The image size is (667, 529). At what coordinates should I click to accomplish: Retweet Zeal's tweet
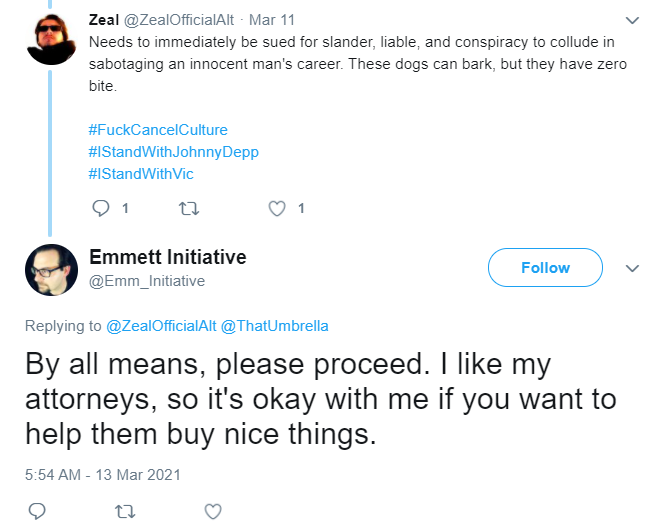tap(188, 209)
